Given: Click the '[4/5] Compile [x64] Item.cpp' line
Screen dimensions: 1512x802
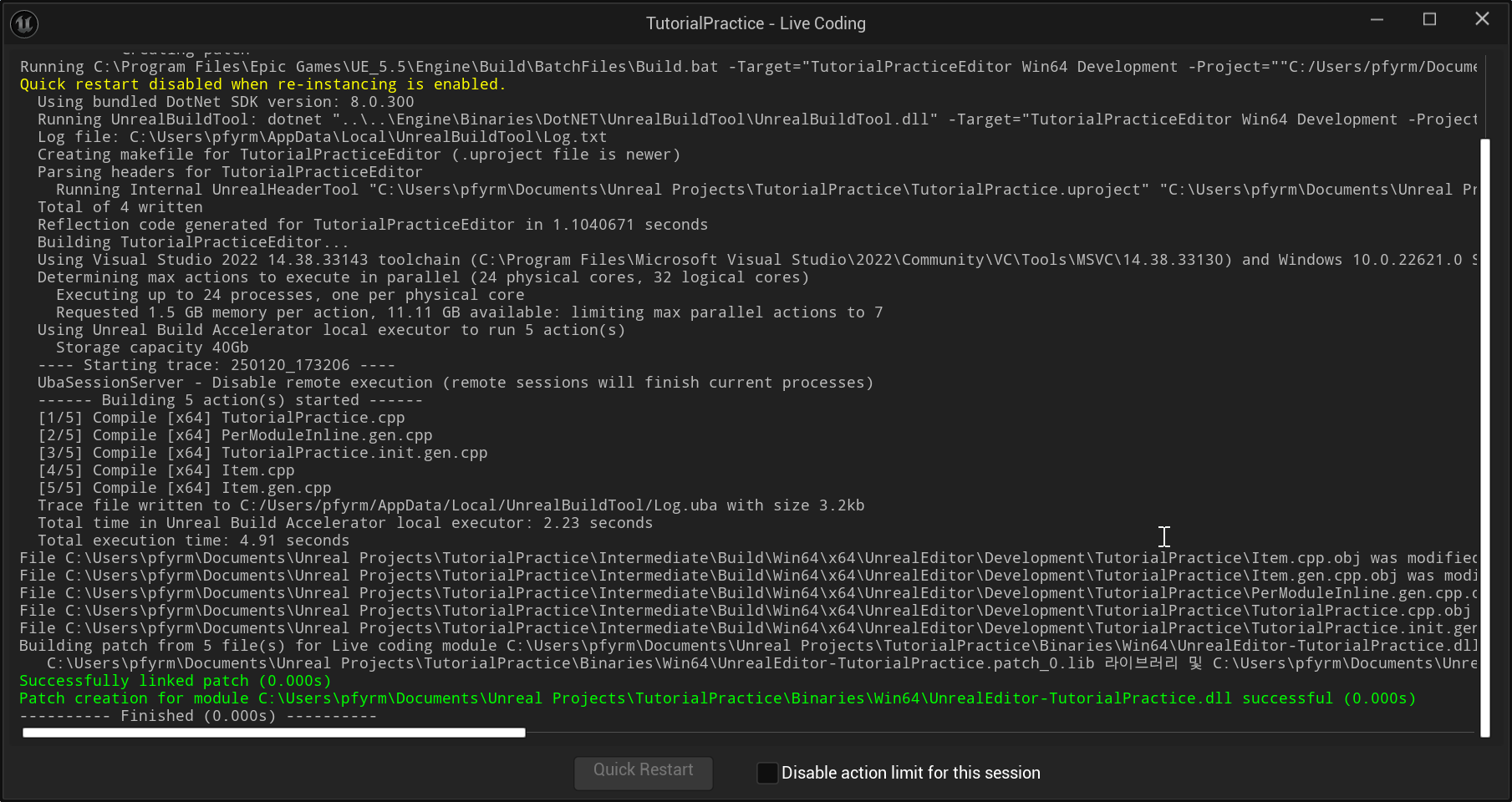Looking at the screenshot, I should click(x=166, y=470).
